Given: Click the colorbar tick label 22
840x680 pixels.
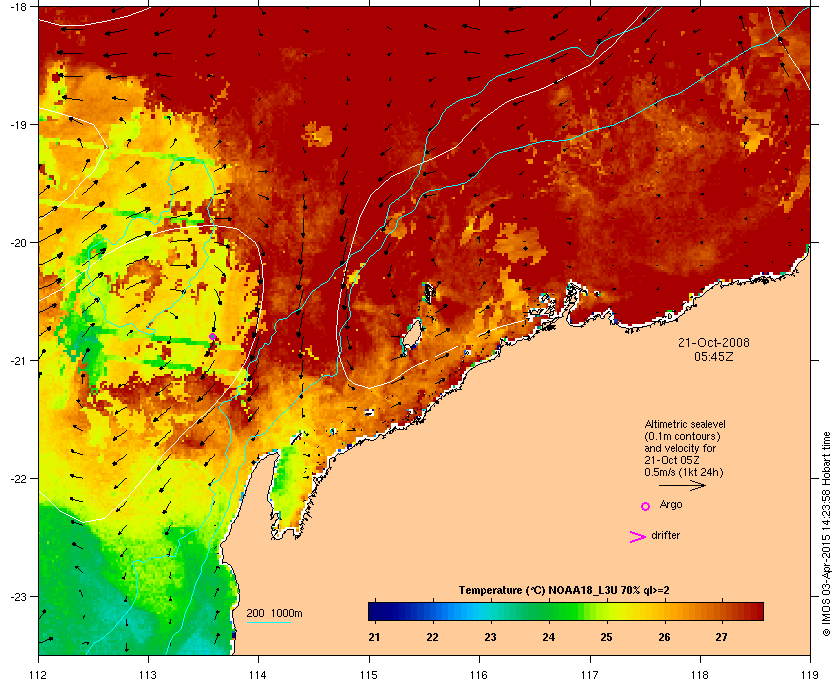Looking at the screenshot, I should 432,637.
